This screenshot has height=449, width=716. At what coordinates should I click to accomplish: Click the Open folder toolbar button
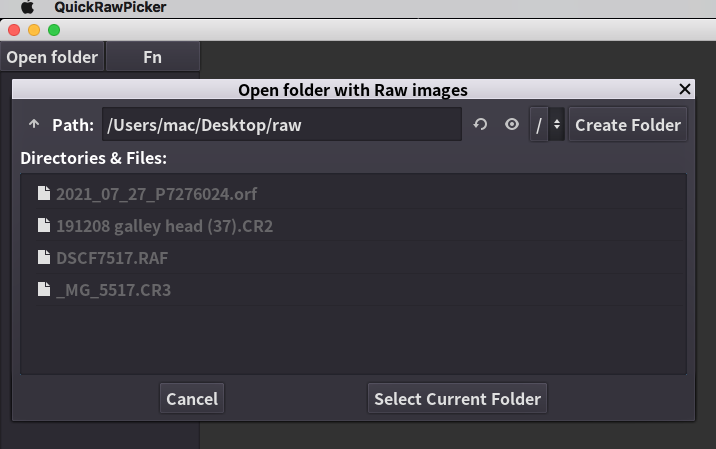click(x=52, y=57)
